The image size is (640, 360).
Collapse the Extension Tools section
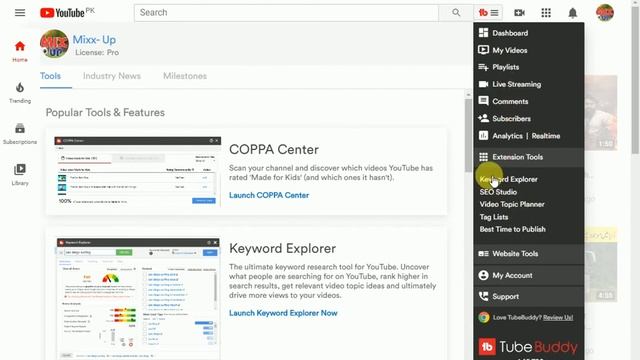click(529, 157)
